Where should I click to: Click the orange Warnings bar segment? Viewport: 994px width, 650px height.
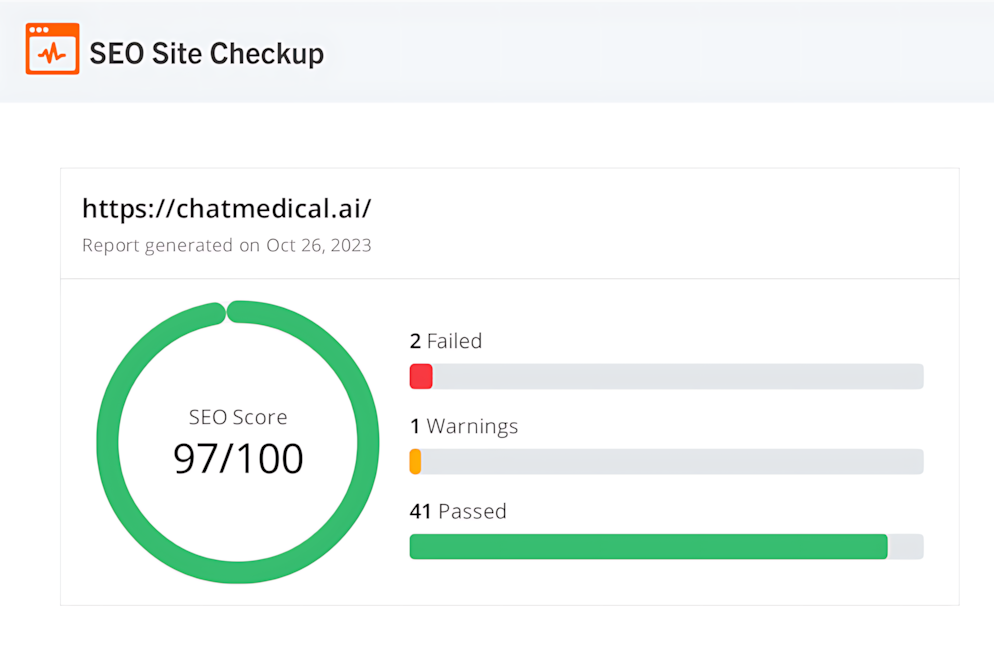pyautogui.click(x=415, y=461)
